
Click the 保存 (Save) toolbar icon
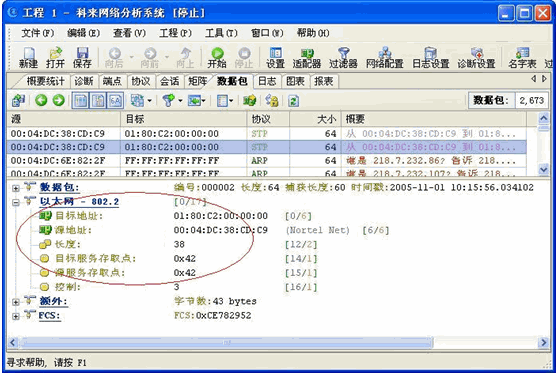click(x=82, y=57)
